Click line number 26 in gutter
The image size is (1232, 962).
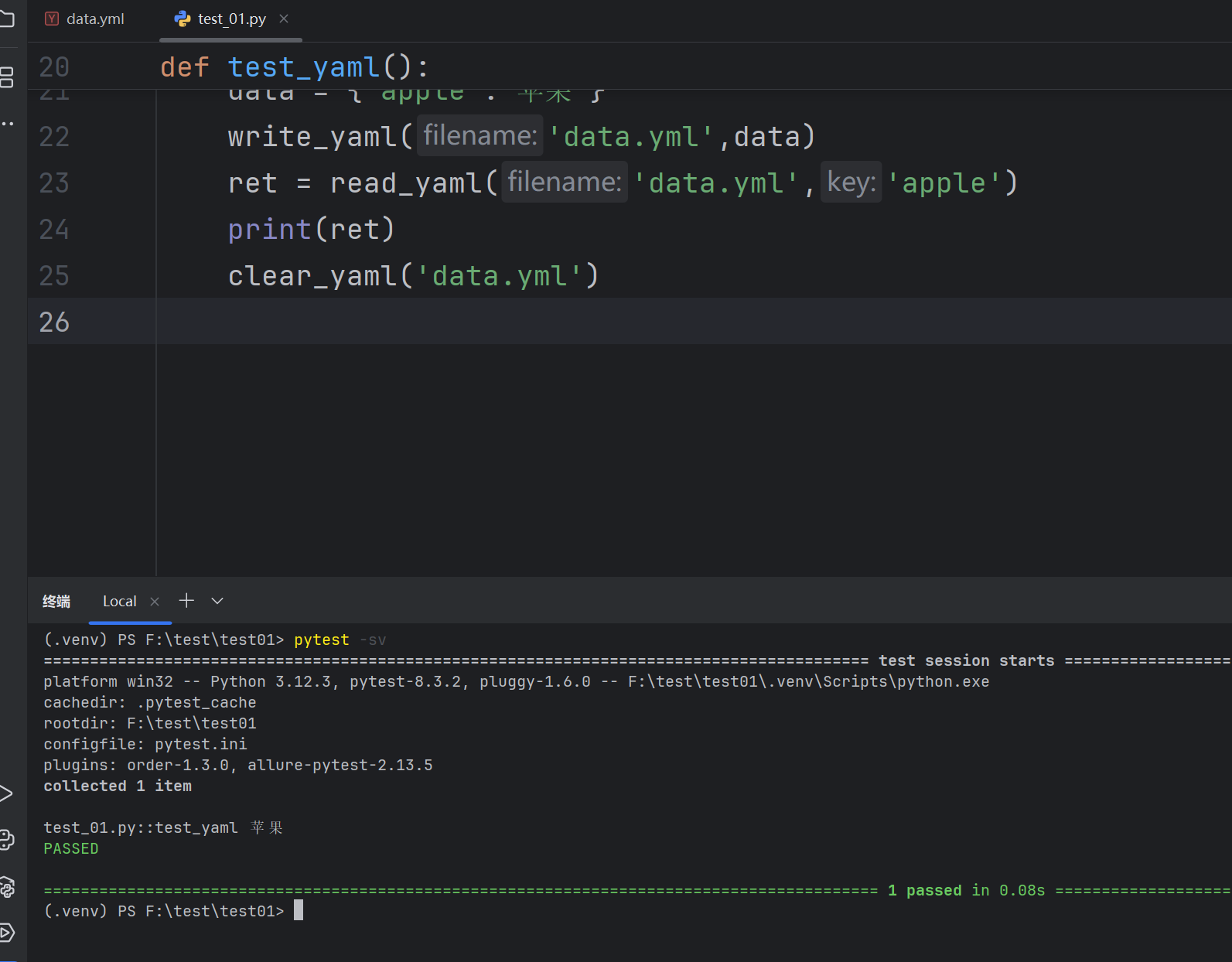54,322
